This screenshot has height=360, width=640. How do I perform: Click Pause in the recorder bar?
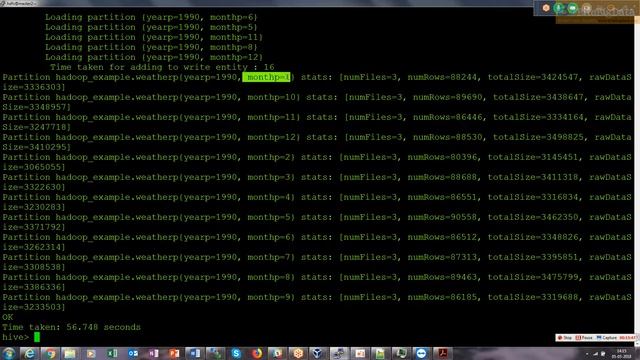click(584, 338)
